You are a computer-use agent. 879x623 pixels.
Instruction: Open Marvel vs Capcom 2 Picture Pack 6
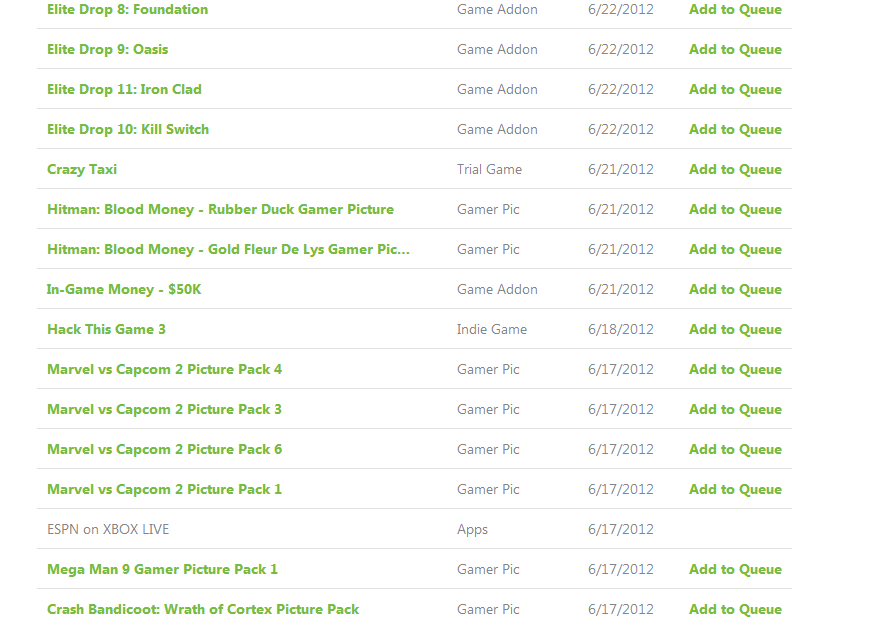[x=164, y=450]
